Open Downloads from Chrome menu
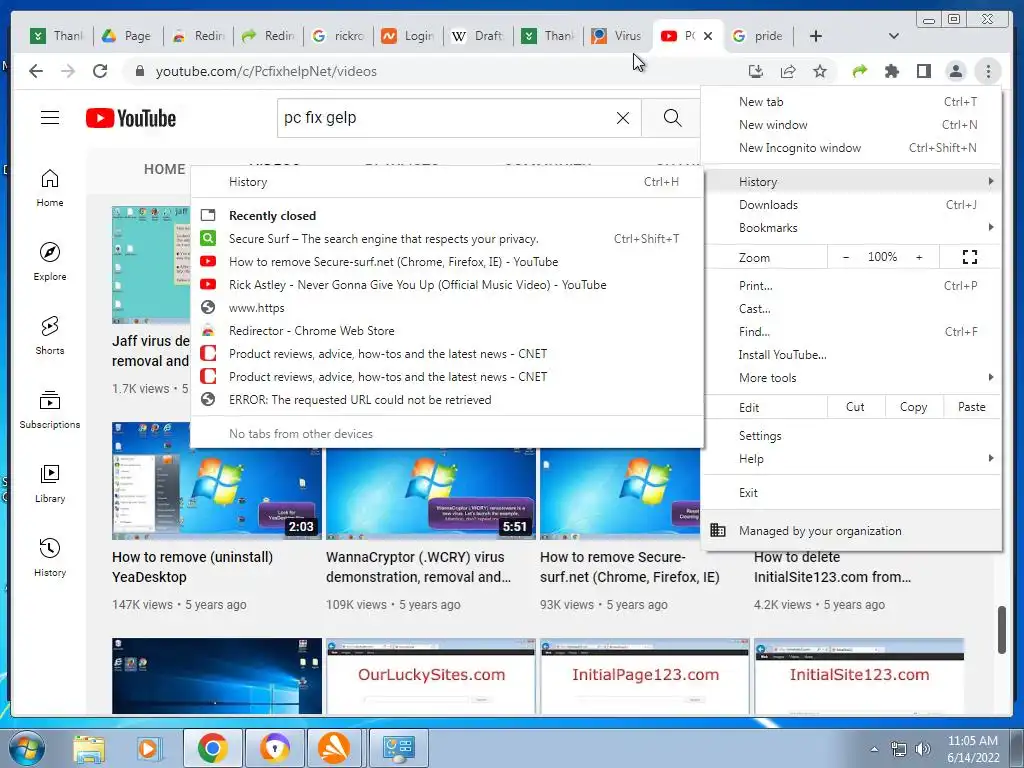This screenshot has height=768, width=1024. click(852, 205)
